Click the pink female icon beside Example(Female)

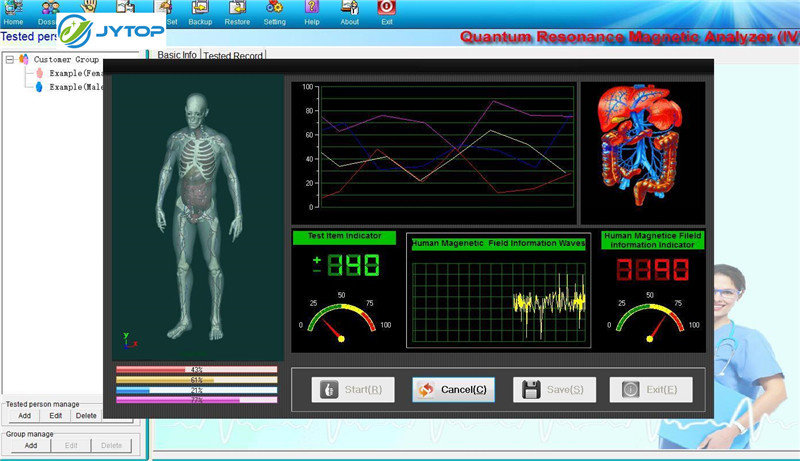tap(39, 73)
